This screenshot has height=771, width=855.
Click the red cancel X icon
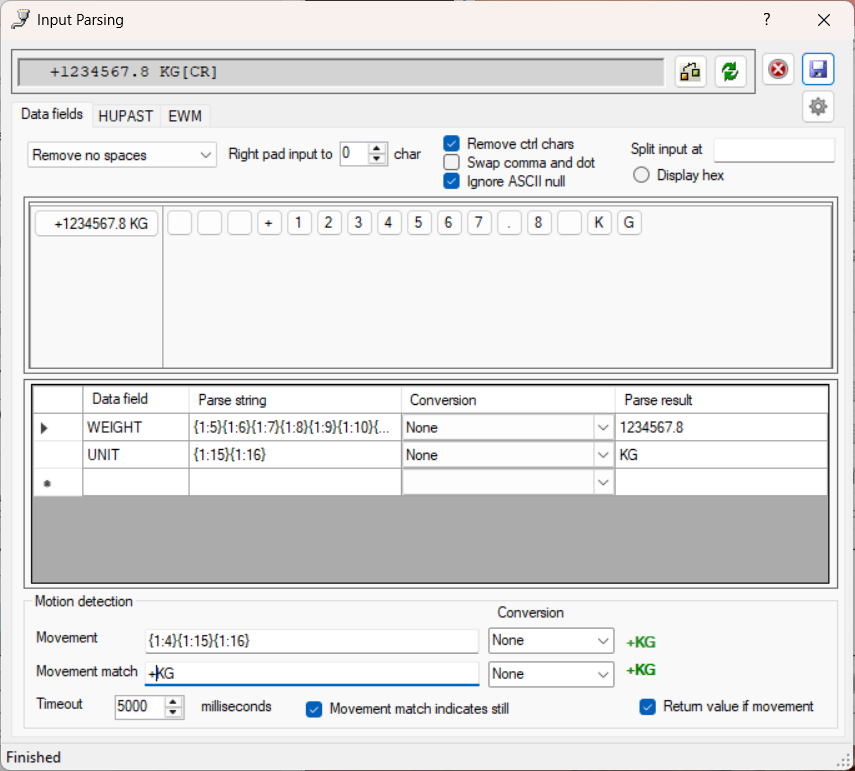click(x=778, y=69)
